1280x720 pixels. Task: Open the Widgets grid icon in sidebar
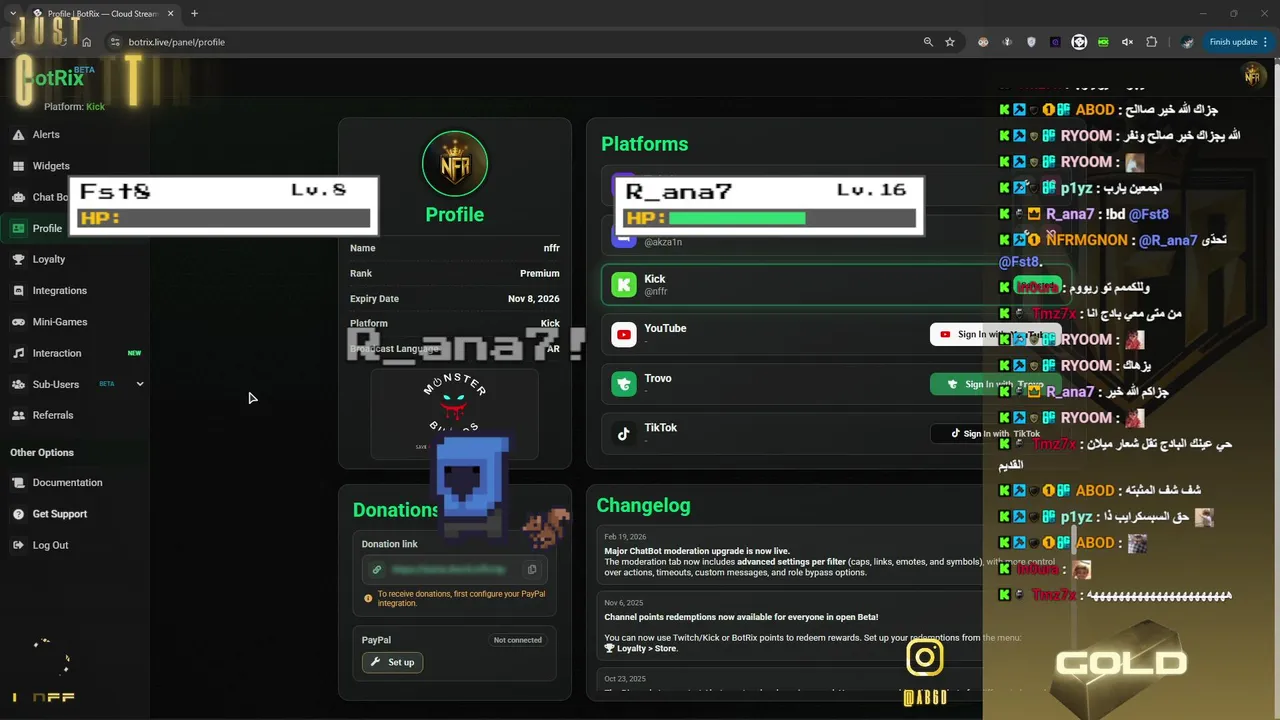tap(18, 166)
